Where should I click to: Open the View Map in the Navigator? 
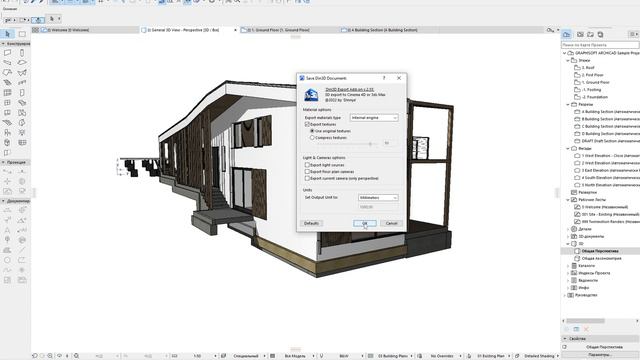(580, 34)
